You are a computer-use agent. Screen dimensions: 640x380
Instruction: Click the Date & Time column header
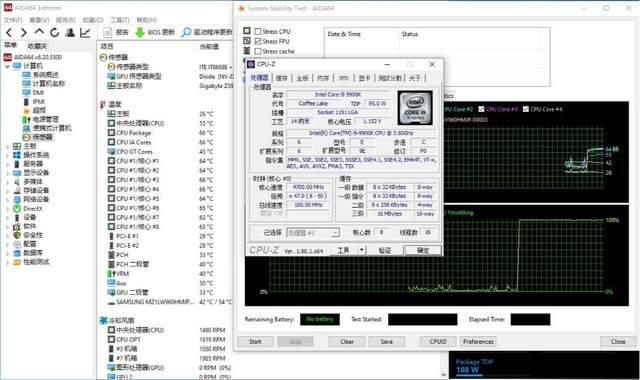pos(344,34)
